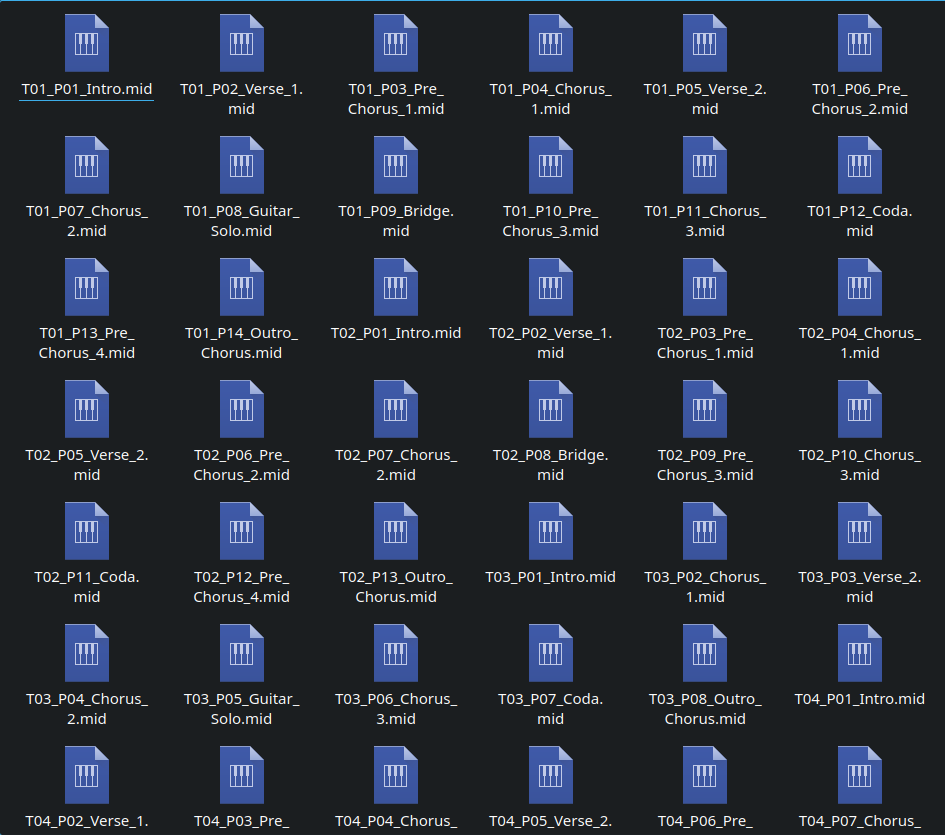The width and height of the screenshot is (945, 835).
Task: Click the T01_P12_Coda.mid file icon
Action: 859,165
